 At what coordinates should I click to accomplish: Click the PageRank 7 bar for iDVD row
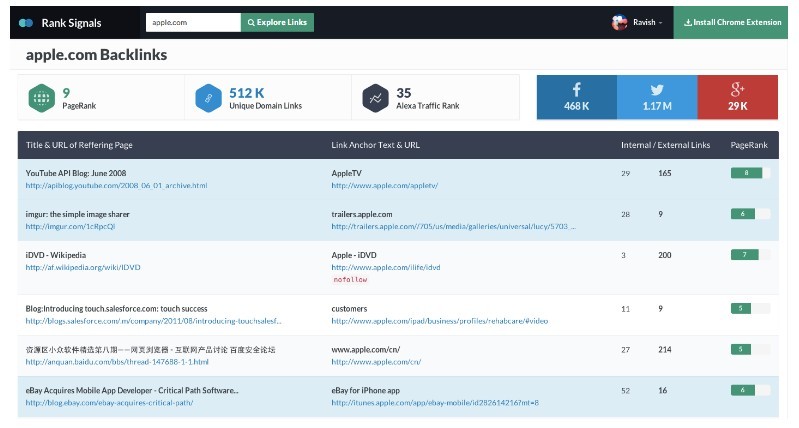tap(750, 254)
